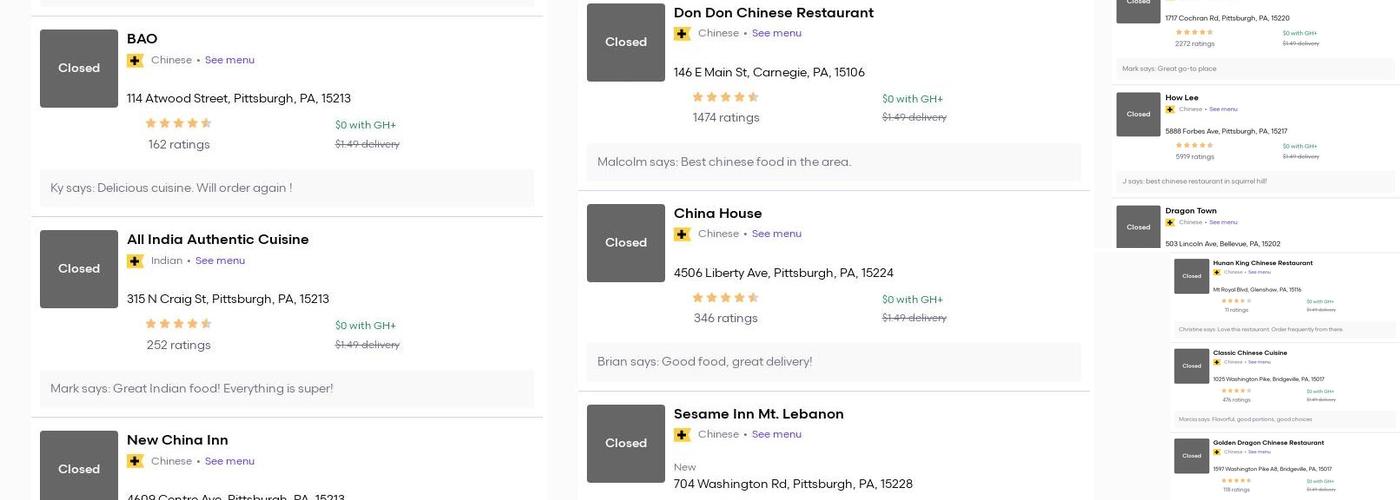Click the 252 ratings count for All India

(178, 345)
